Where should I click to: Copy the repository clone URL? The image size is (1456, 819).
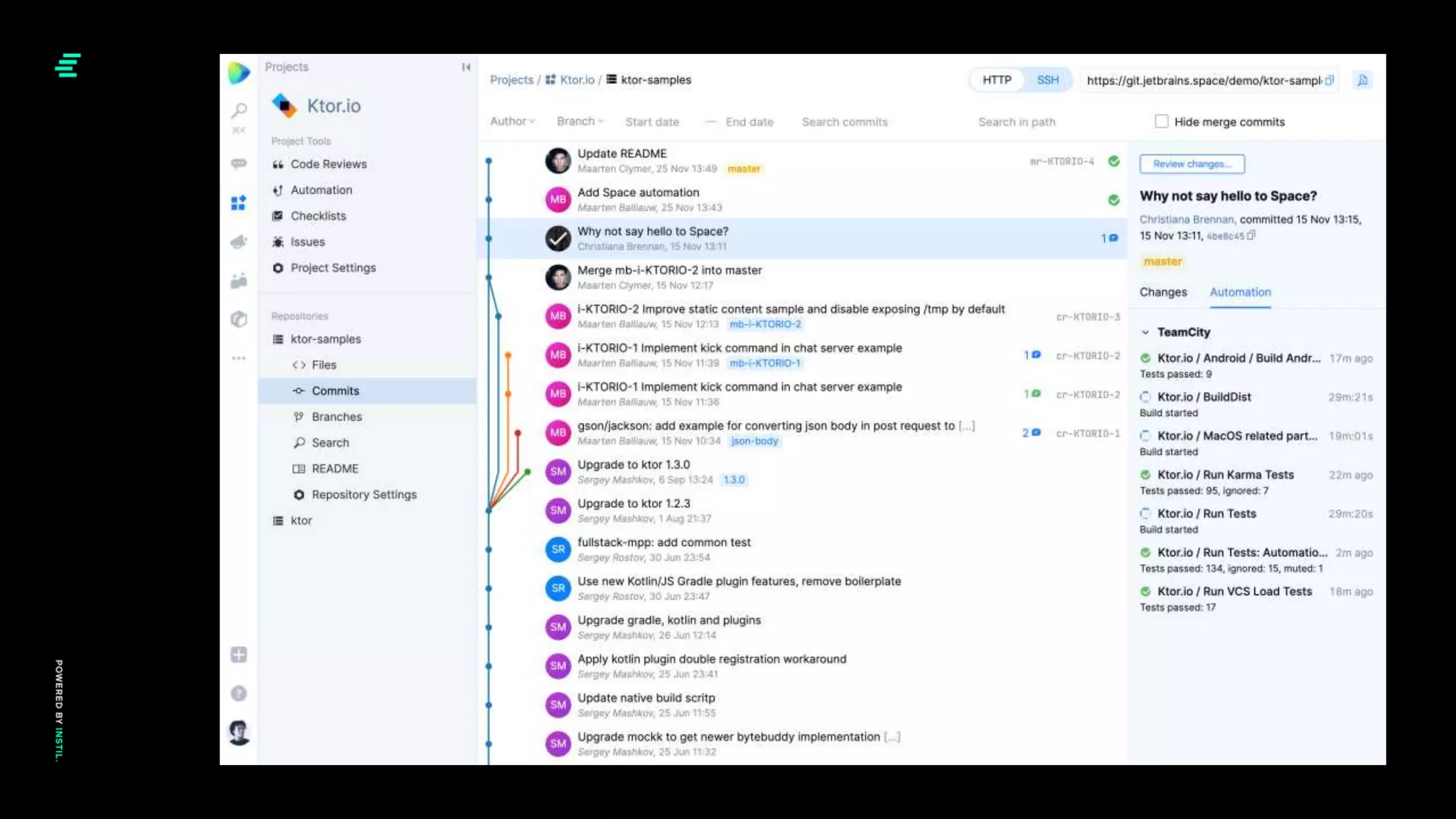pos(1329,80)
